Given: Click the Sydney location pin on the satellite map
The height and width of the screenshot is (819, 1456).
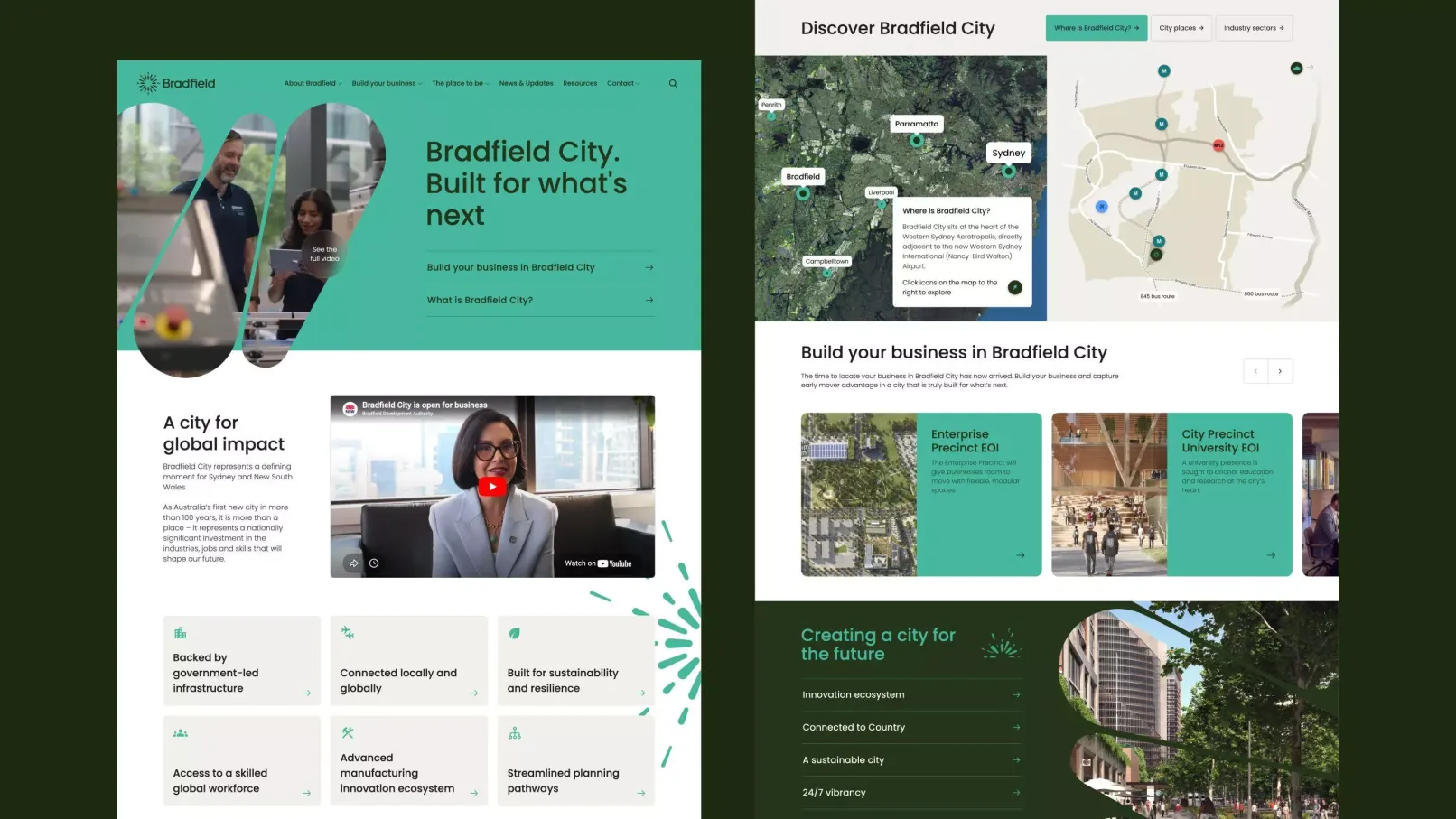Looking at the screenshot, I should point(1009,171).
